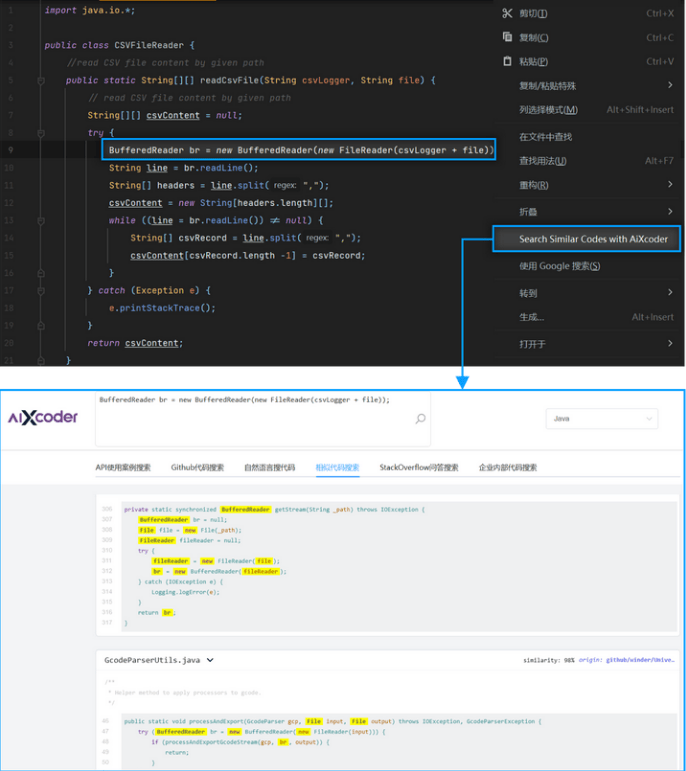
Task: Switch to StackOverflow问答搜索 tab
Action: pos(418,467)
